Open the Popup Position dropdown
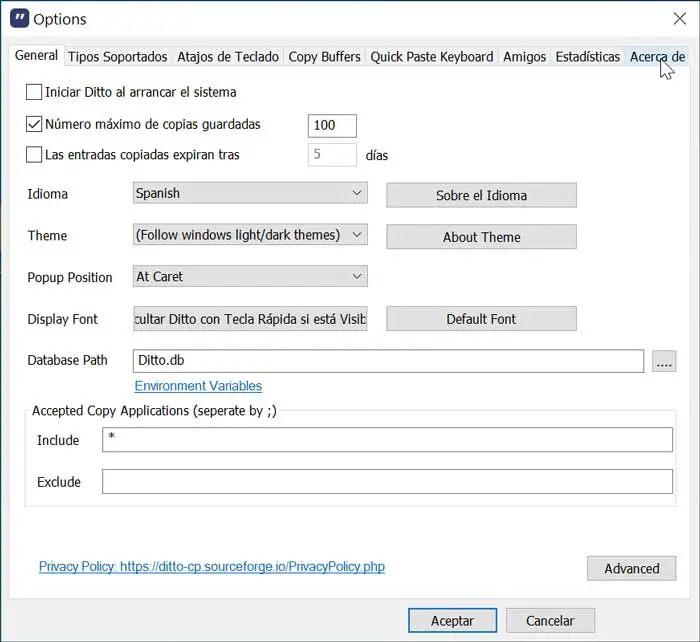 pos(250,277)
